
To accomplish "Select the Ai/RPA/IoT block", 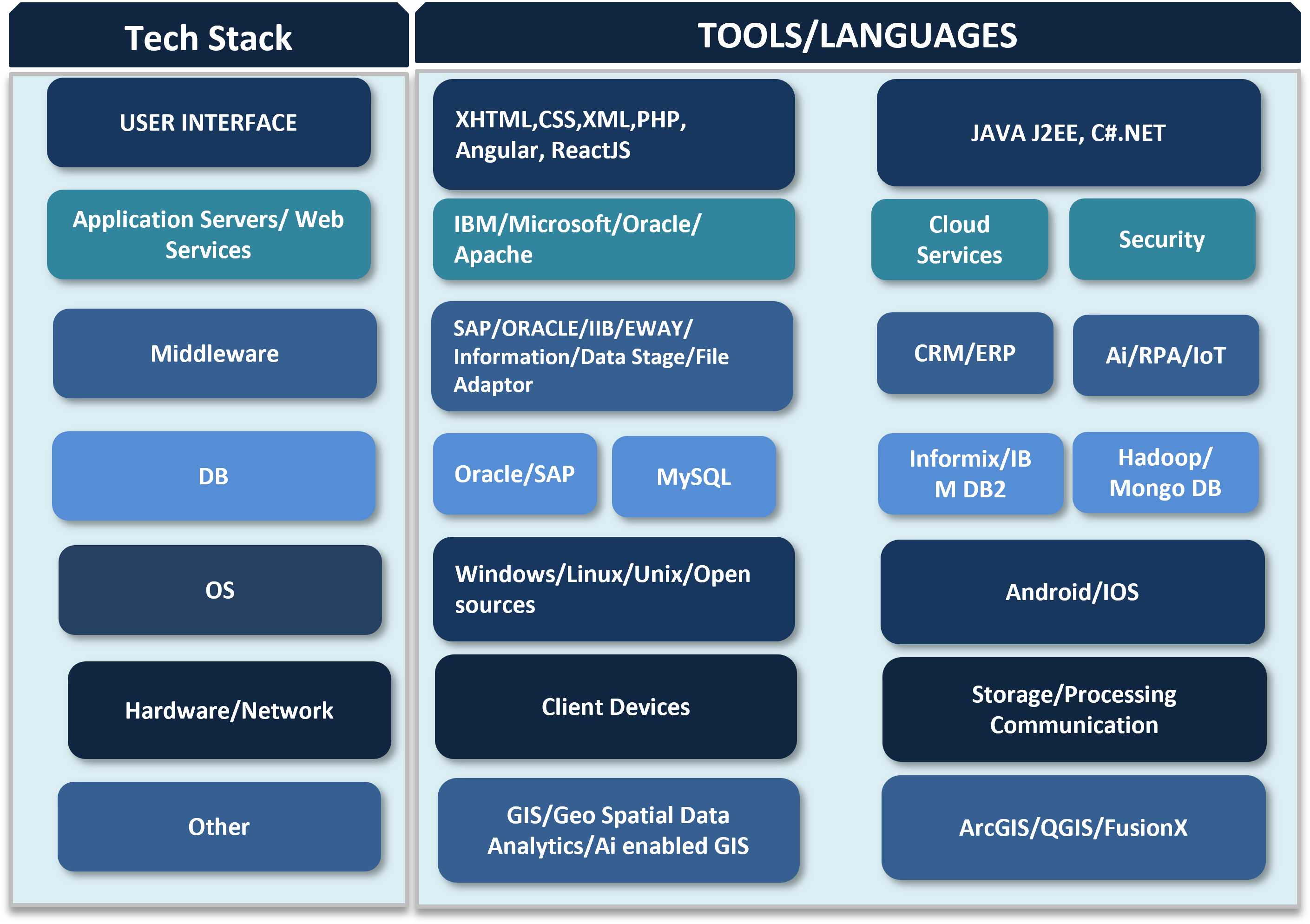I will point(1165,356).
